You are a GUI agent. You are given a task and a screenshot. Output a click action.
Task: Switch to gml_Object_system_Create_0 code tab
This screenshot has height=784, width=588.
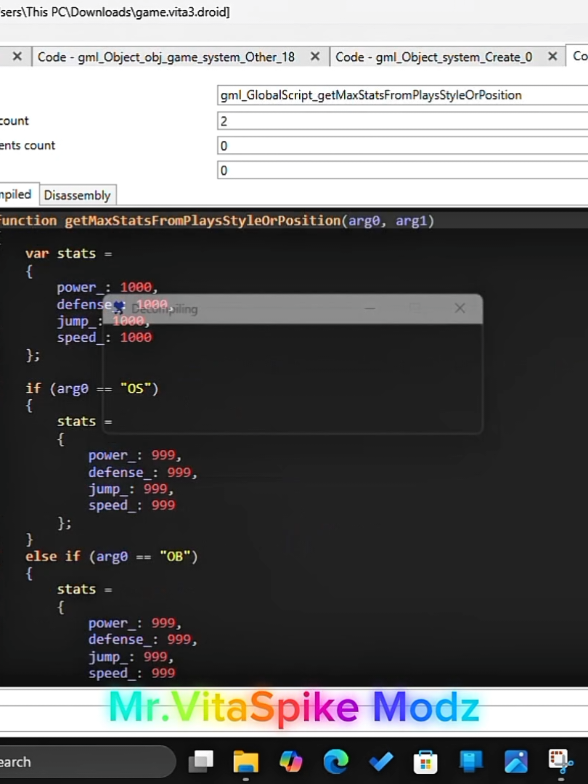pyautogui.click(x=434, y=57)
